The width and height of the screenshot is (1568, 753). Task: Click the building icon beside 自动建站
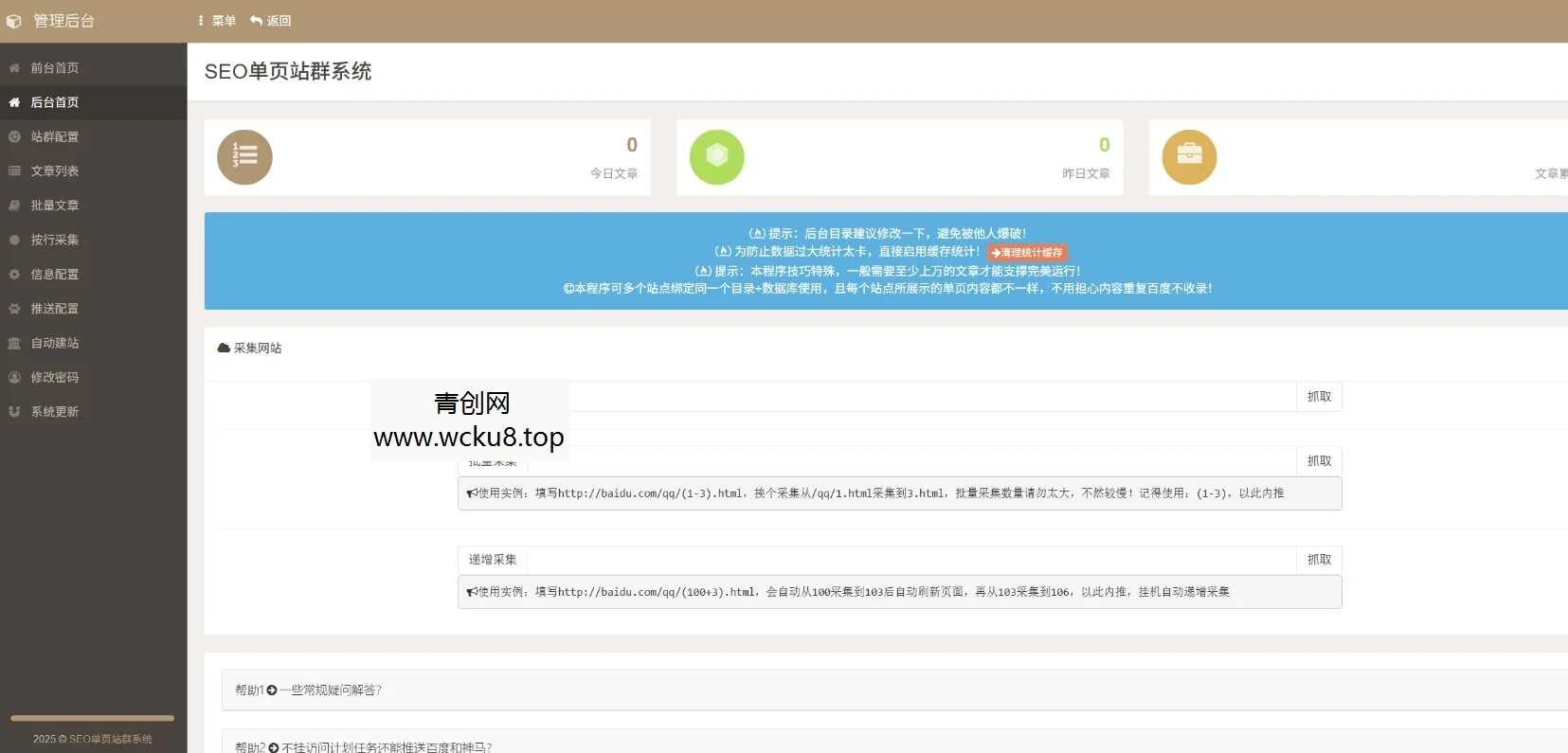pos(14,343)
